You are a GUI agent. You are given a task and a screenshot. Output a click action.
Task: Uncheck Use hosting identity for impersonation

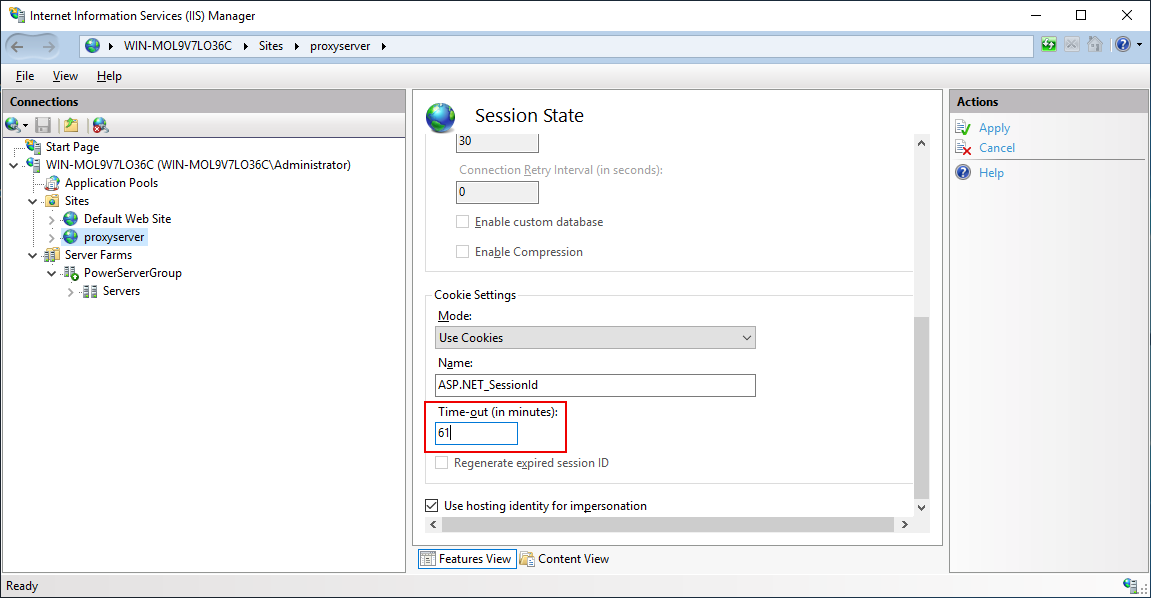(432, 506)
